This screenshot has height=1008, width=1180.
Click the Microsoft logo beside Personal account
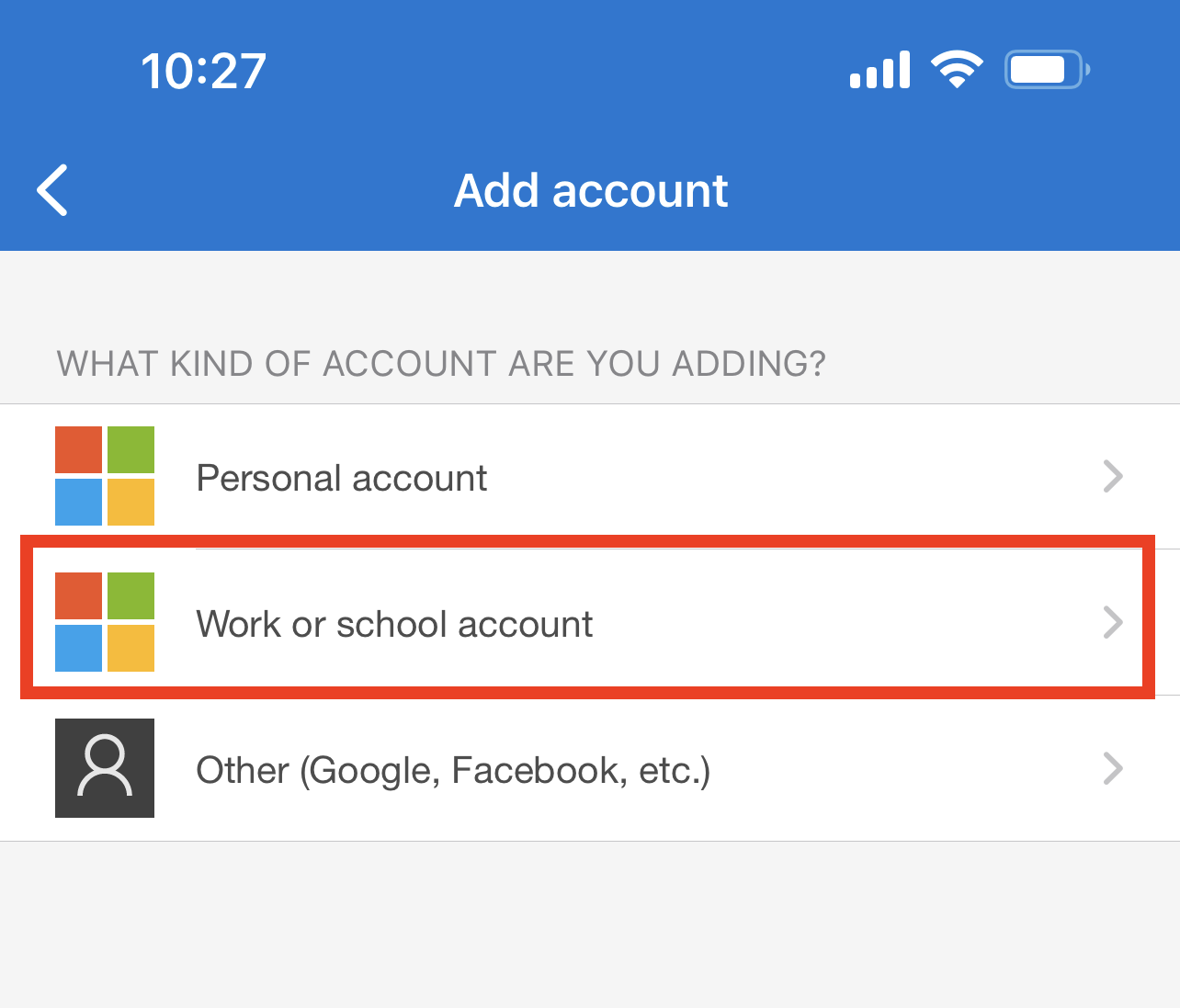pyautogui.click(x=104, y=476)
